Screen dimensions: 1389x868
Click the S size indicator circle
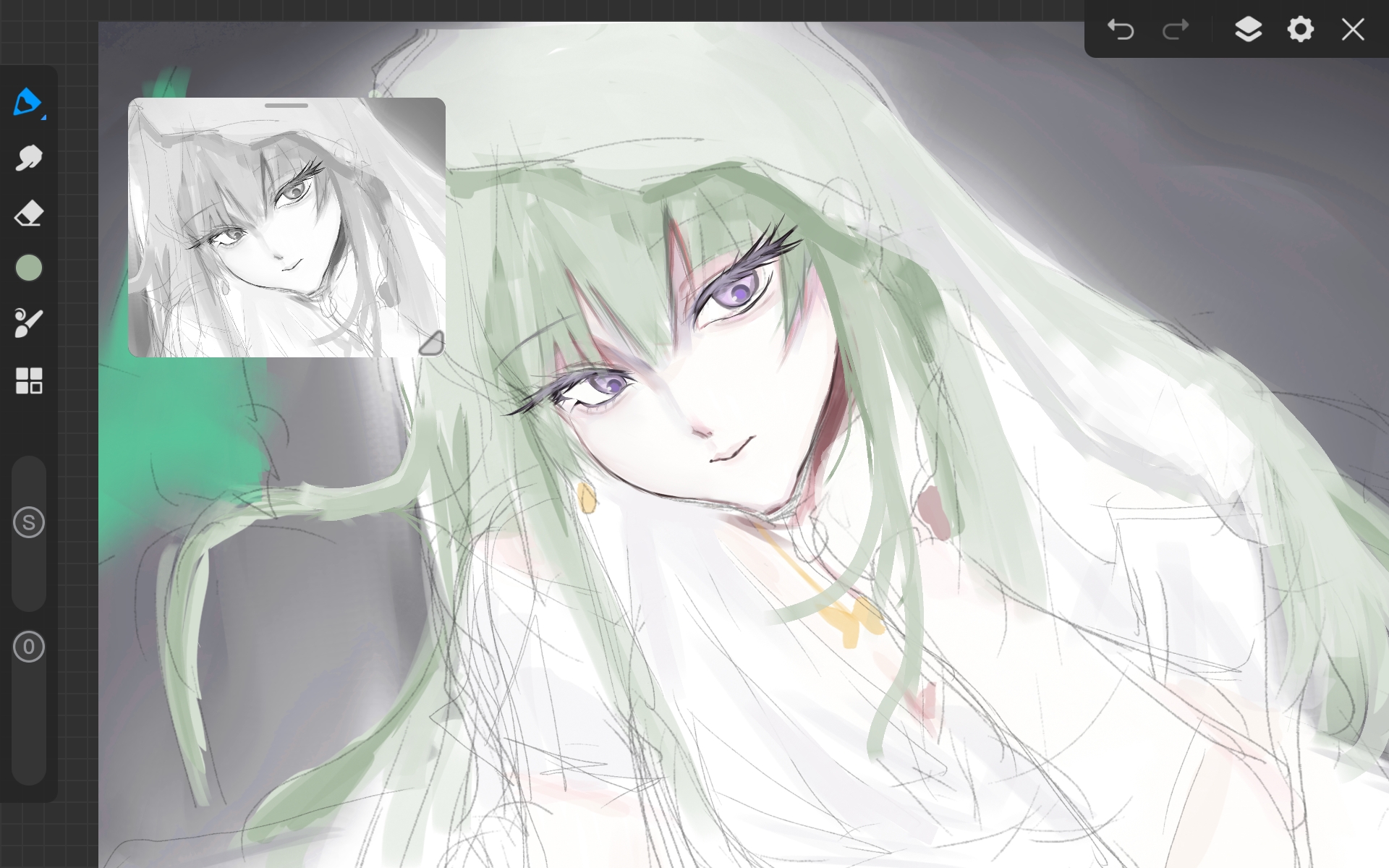[29, 522]
